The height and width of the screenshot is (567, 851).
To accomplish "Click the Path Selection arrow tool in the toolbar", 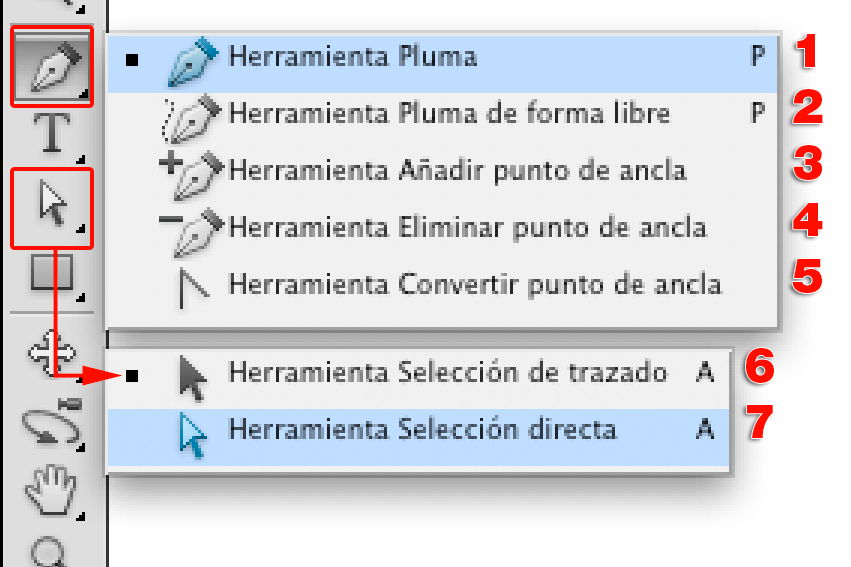I will coord(52,207).
